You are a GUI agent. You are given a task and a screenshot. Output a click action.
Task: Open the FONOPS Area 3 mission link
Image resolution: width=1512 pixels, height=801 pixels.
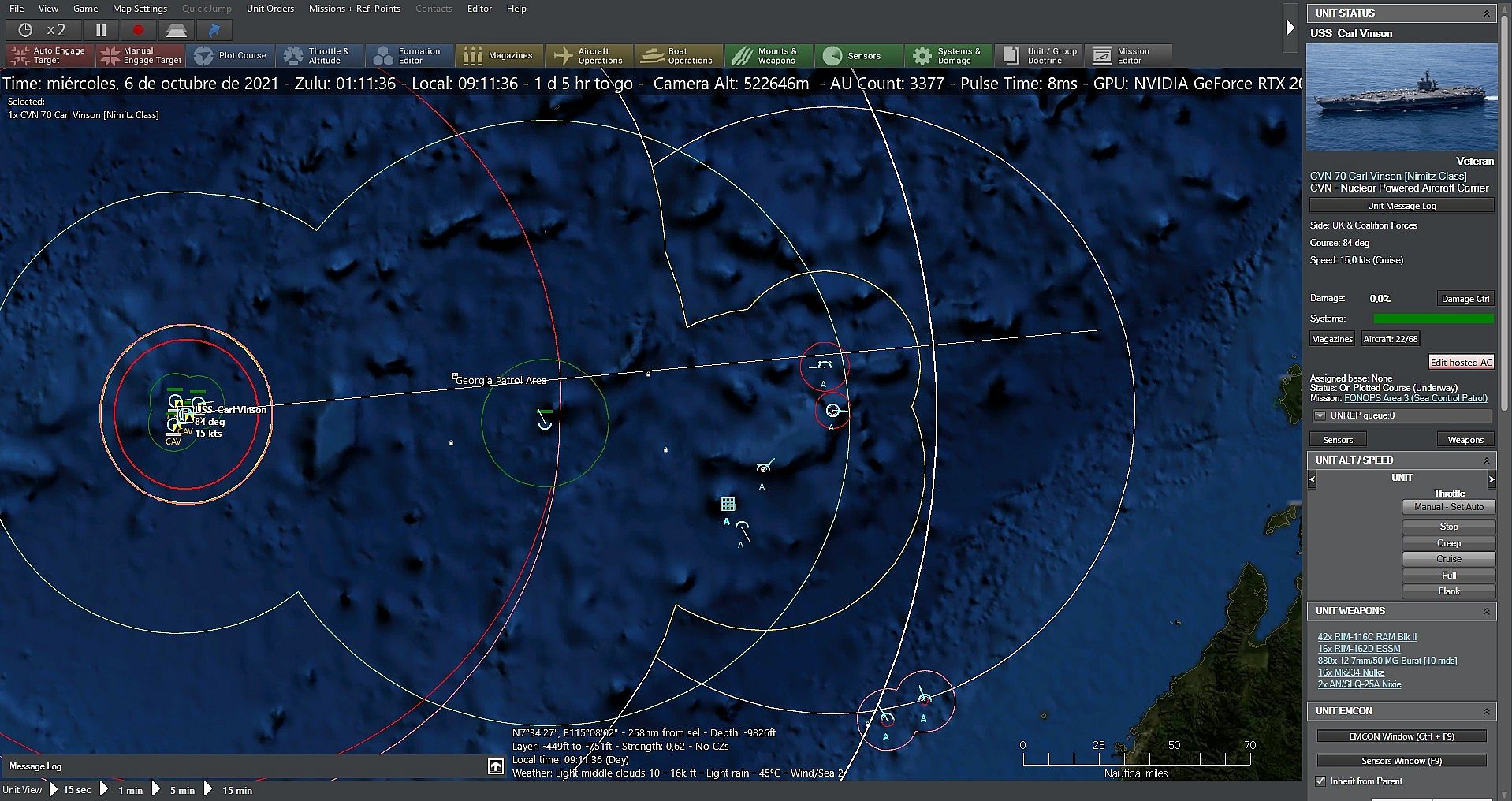click(1415, 398)
